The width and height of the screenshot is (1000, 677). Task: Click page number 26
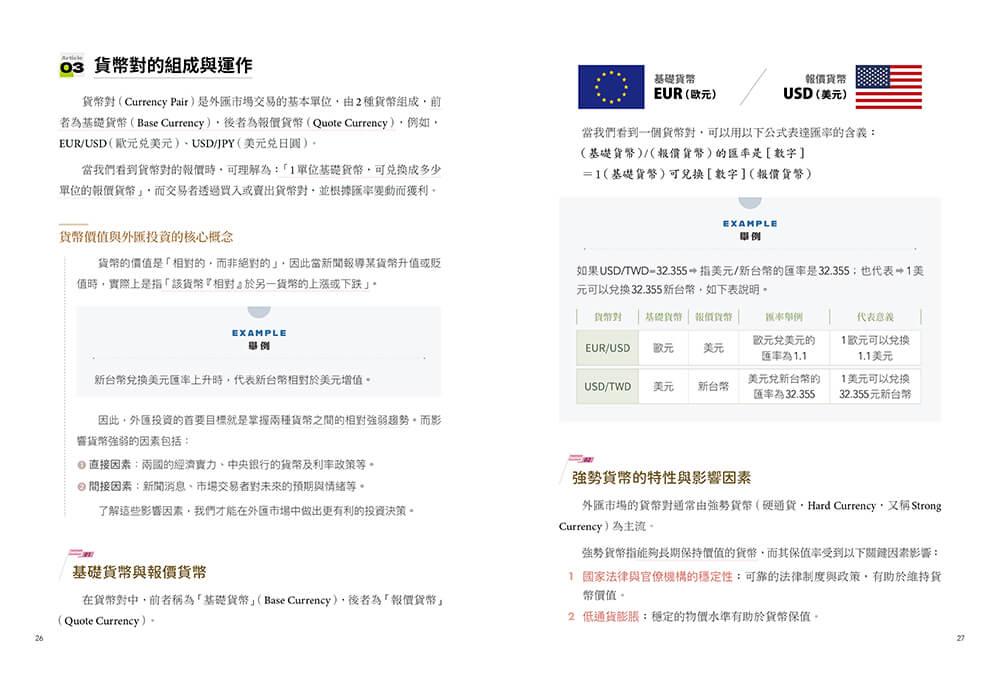(39, 638)
